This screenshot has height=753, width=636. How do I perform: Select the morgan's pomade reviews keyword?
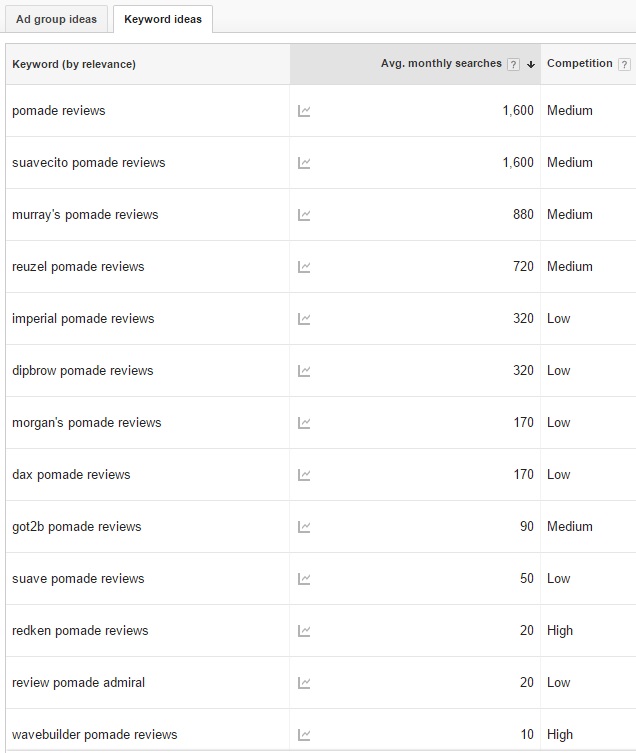tap(86, 423)
